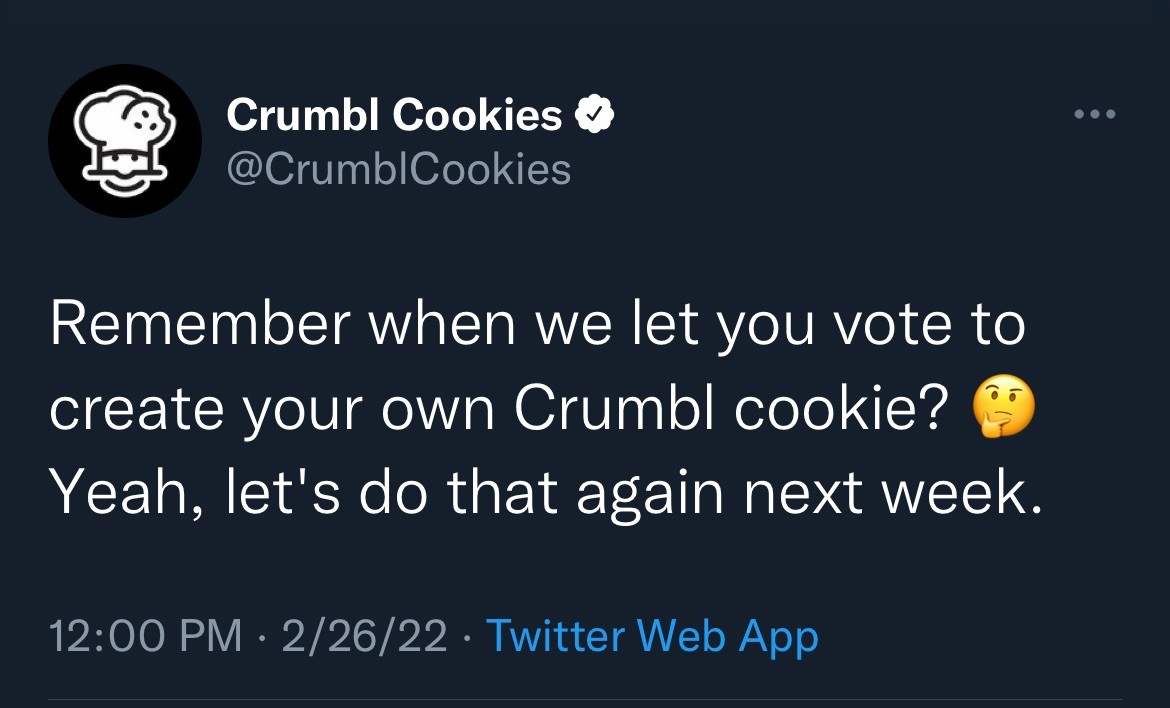Open the Twitter Web App source link
The height and width of the screenshot is (708, 1170).
(651, 636)
